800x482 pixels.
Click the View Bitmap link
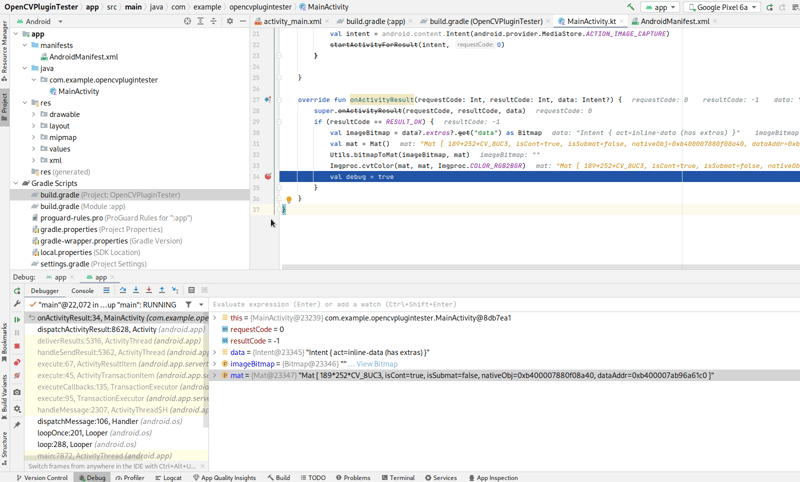point(377,364)
